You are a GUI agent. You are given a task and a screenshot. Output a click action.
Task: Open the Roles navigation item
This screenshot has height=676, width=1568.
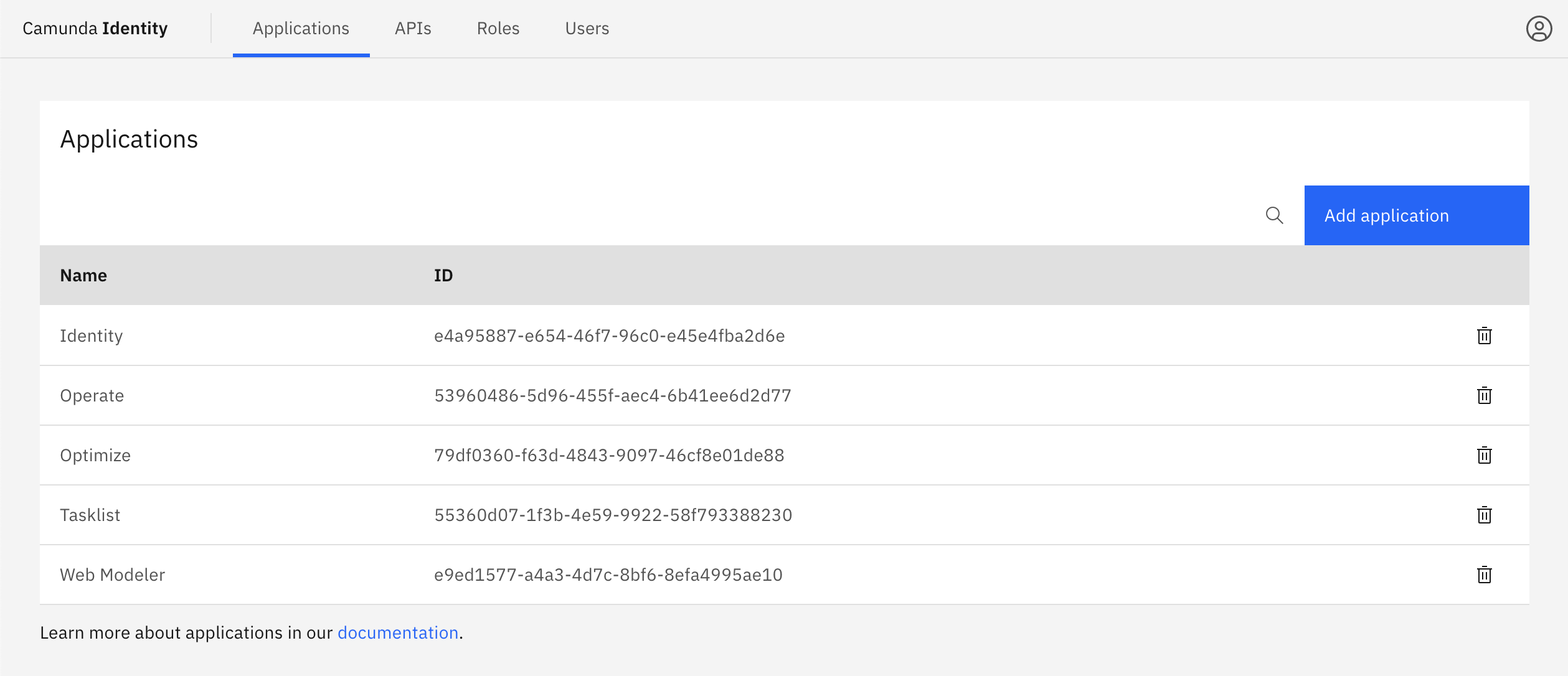click(498, 28)
